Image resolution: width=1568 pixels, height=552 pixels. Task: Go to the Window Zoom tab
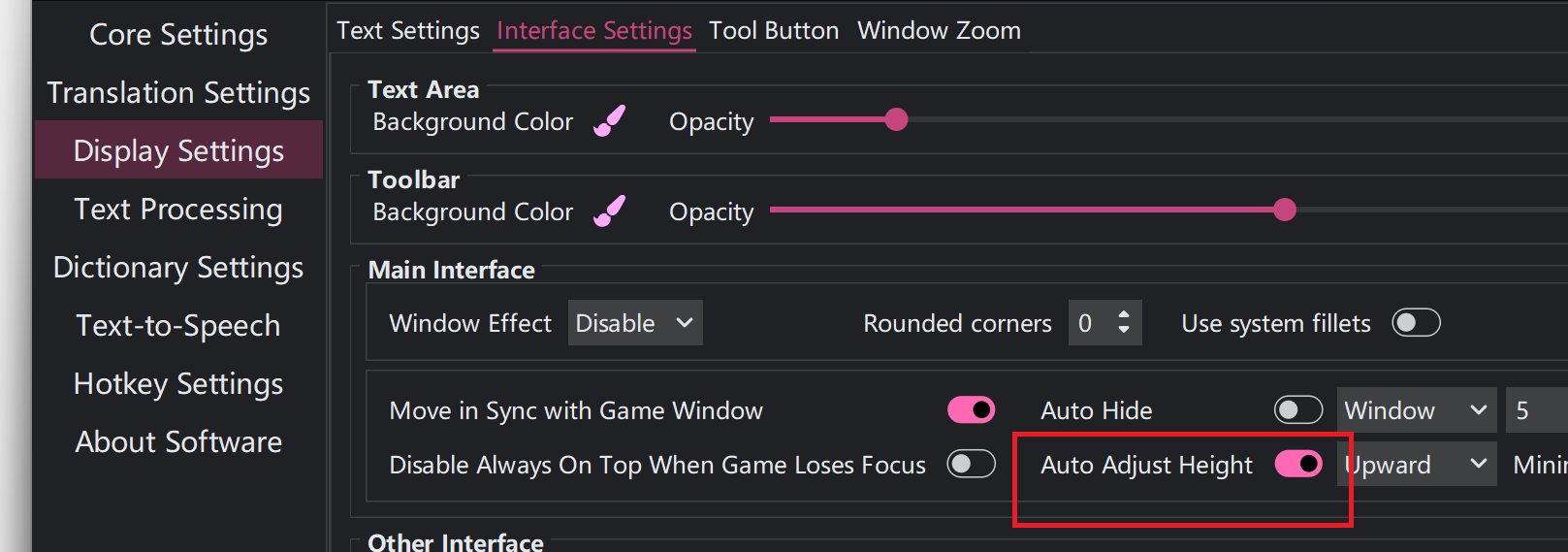(939, 31)
